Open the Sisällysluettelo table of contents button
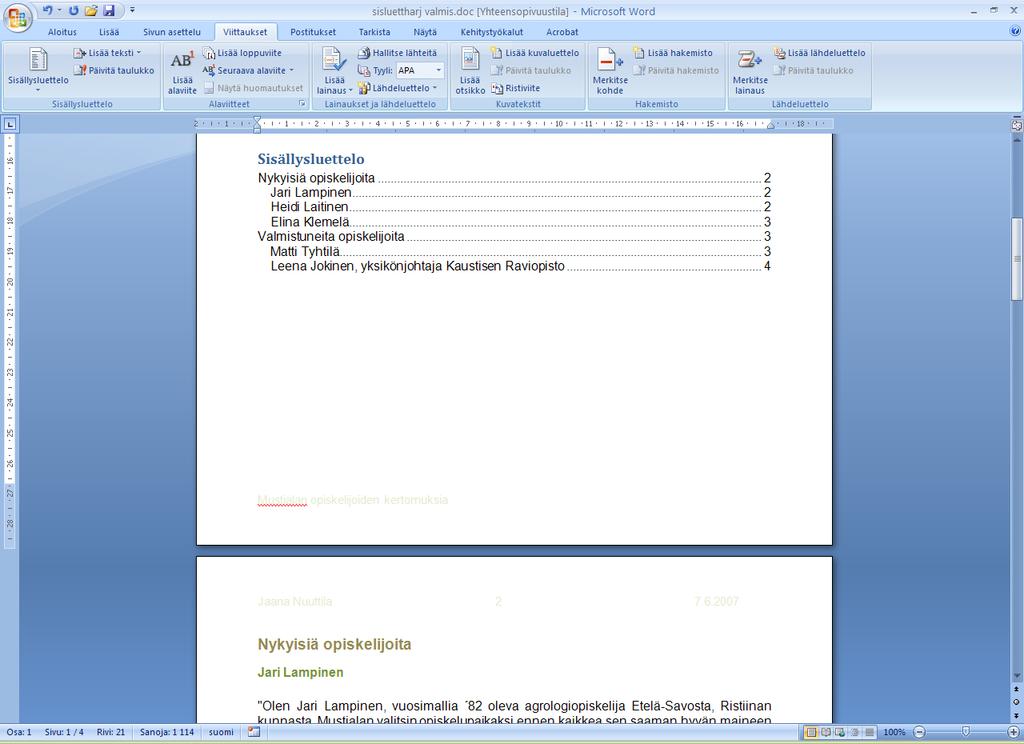 point(38,69)
